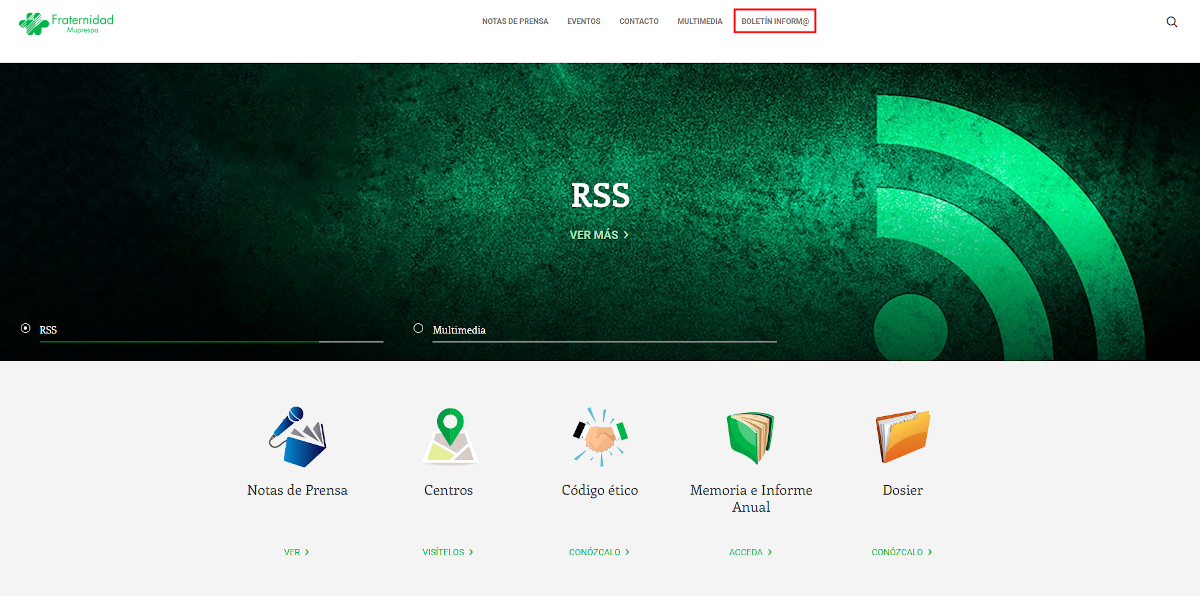Click the Dosier folder icon

(x=902, y=437)
